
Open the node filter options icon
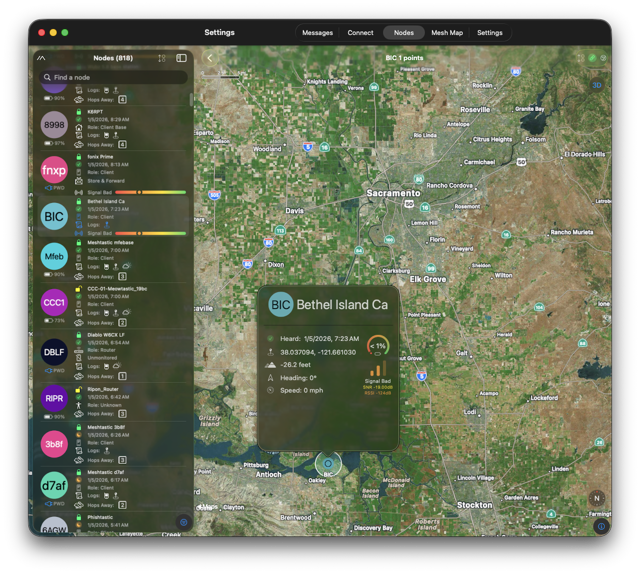click(162, 58)
